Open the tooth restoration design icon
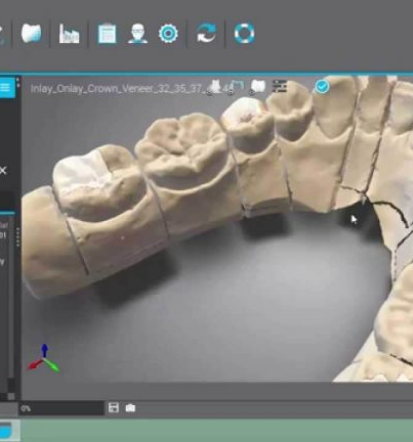Screen dimensions: 413x442 coord(31,33)
